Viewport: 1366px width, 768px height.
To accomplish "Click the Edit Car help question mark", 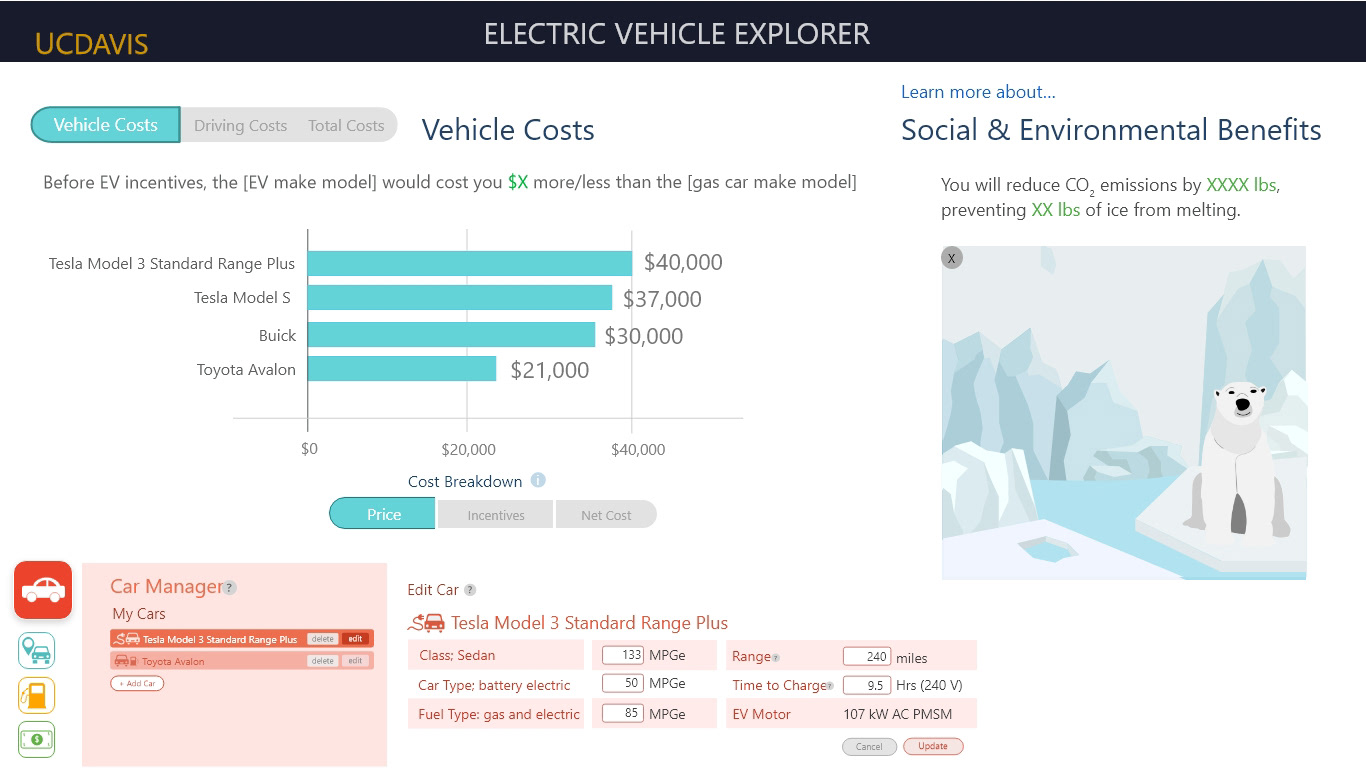I will (x=470, y=590).
